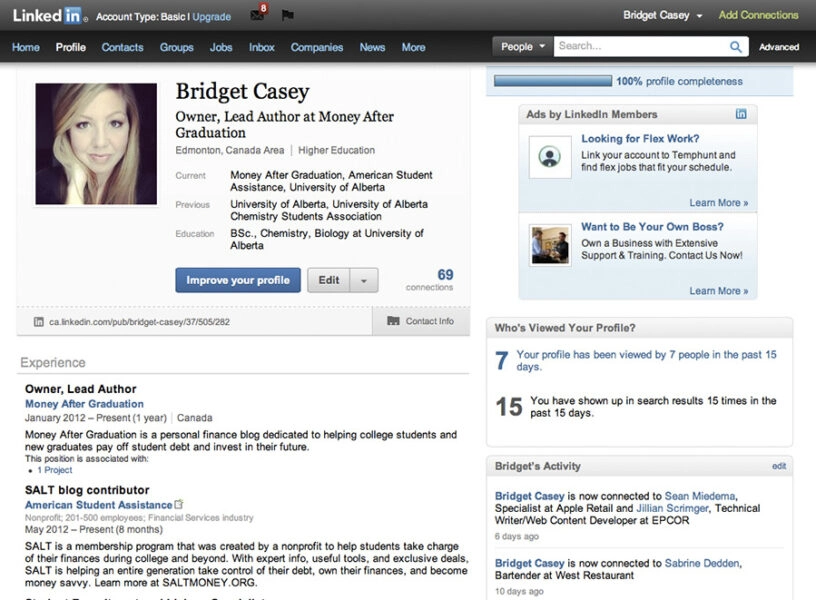Click in the Search input field

click(x=641, y=46)
